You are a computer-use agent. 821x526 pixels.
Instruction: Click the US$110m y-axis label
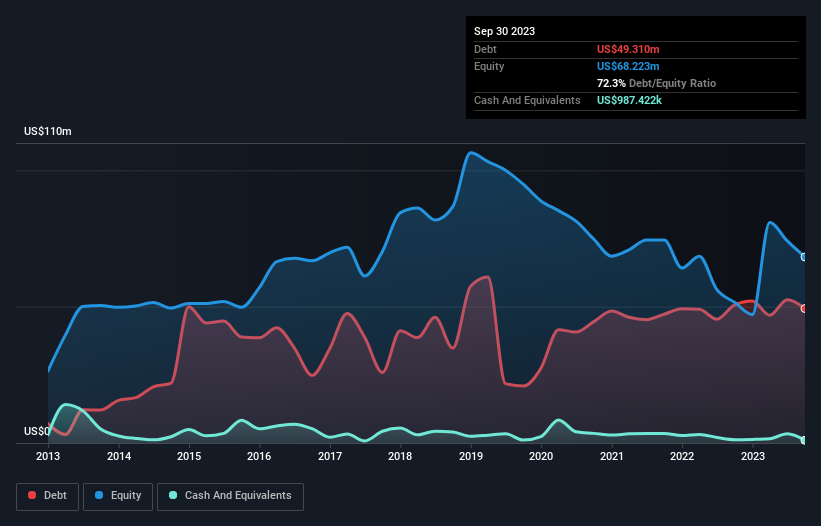(48, 132)
